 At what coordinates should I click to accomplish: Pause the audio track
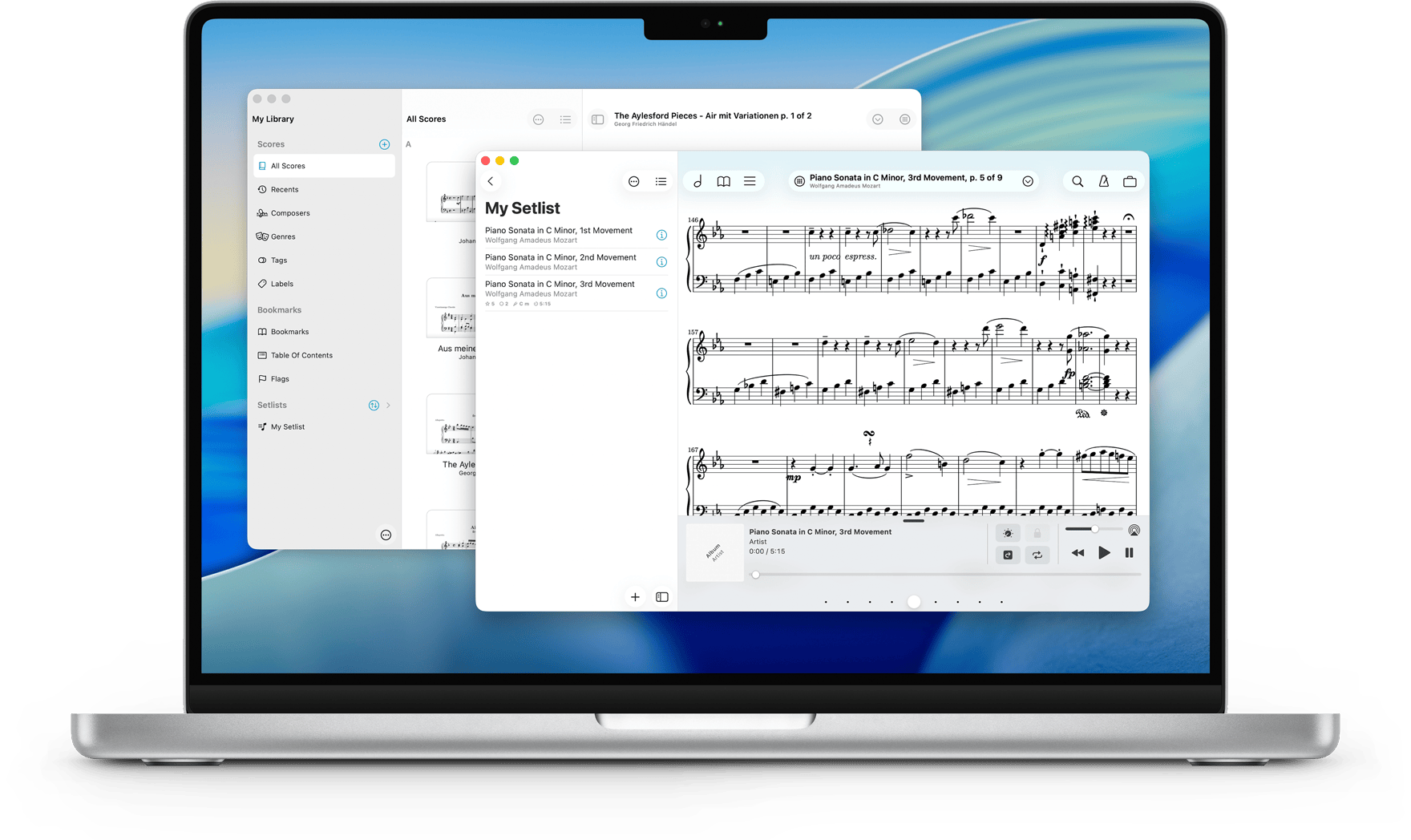[x=1129, y=553]
